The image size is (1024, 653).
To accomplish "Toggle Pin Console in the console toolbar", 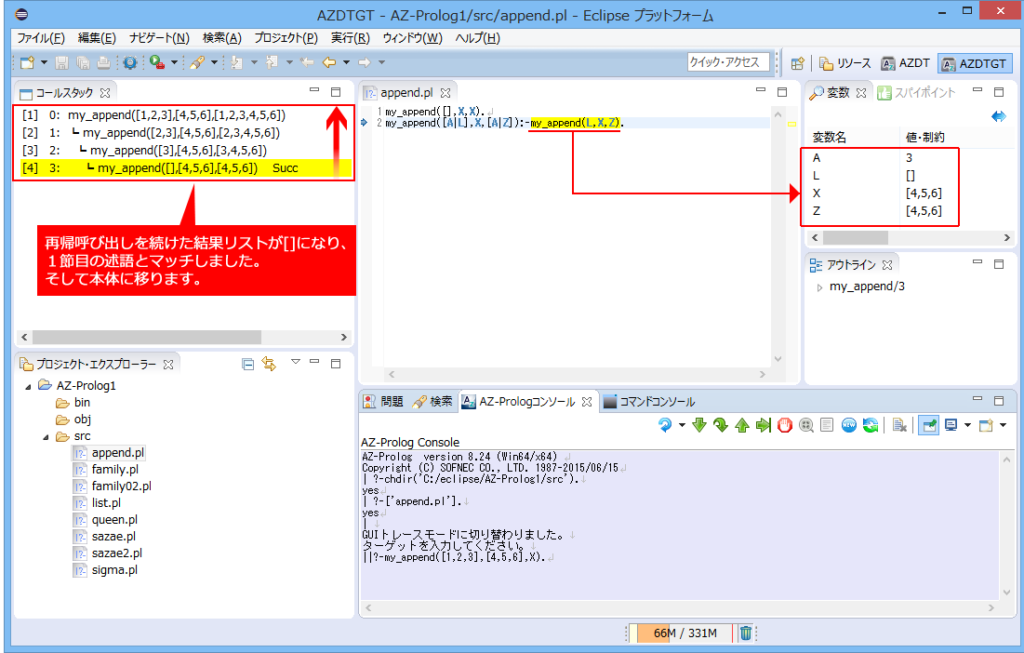I will 928,424.
